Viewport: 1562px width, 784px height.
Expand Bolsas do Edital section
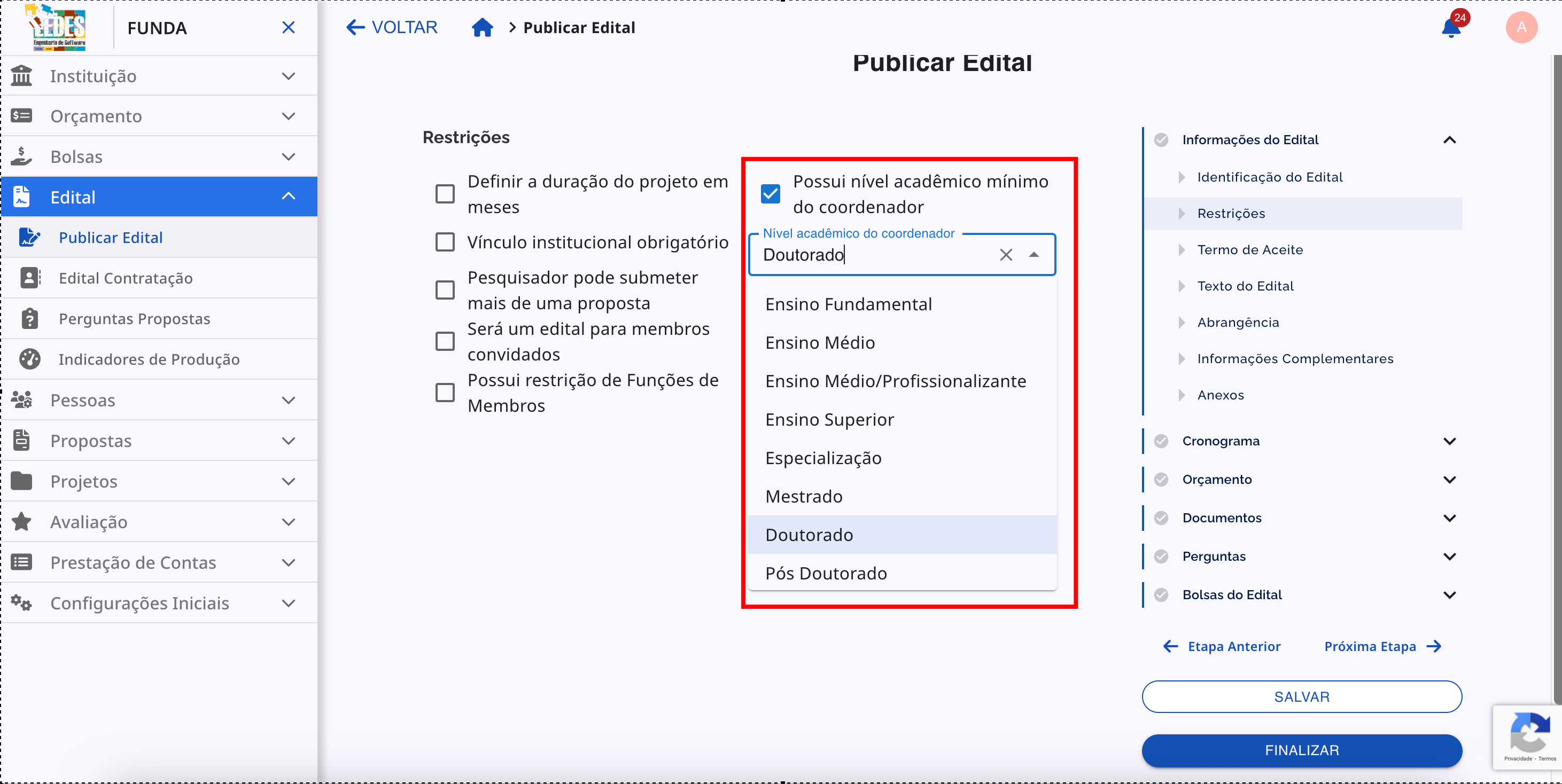[1450, 594]
